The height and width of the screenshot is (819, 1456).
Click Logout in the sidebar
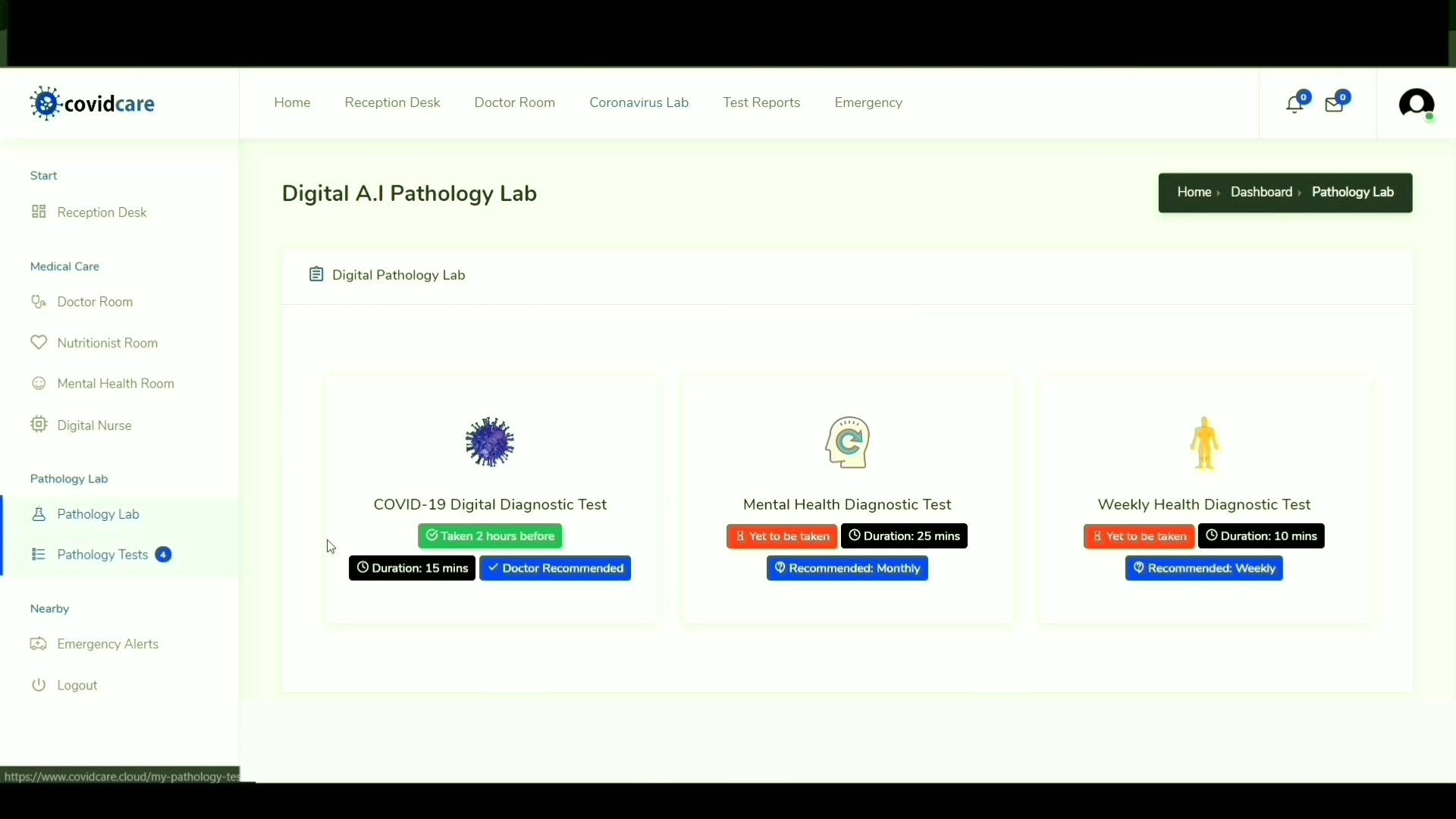pos(77,686)
